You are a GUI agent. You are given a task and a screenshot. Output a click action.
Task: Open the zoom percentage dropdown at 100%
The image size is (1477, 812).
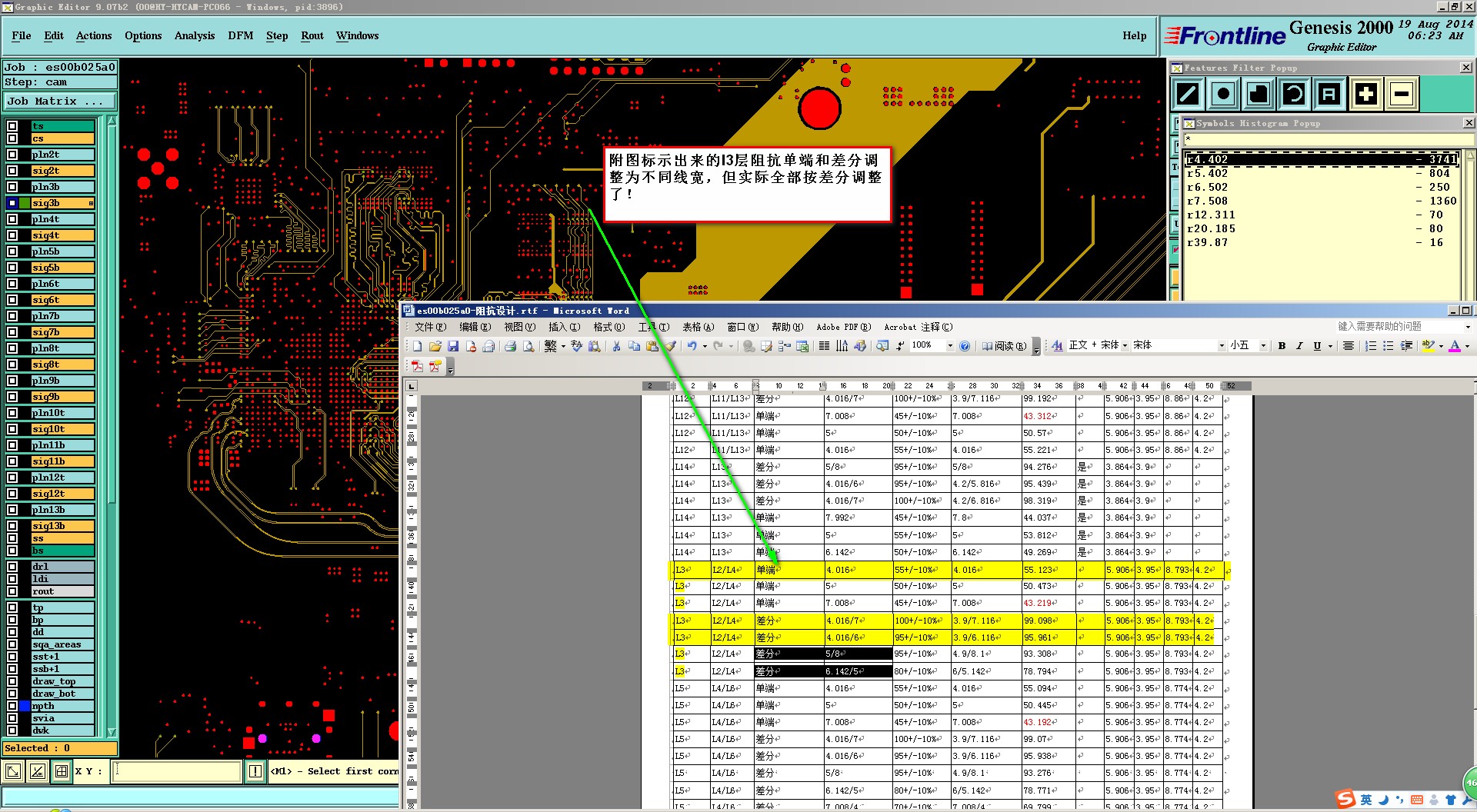click(x=949, y=346)
